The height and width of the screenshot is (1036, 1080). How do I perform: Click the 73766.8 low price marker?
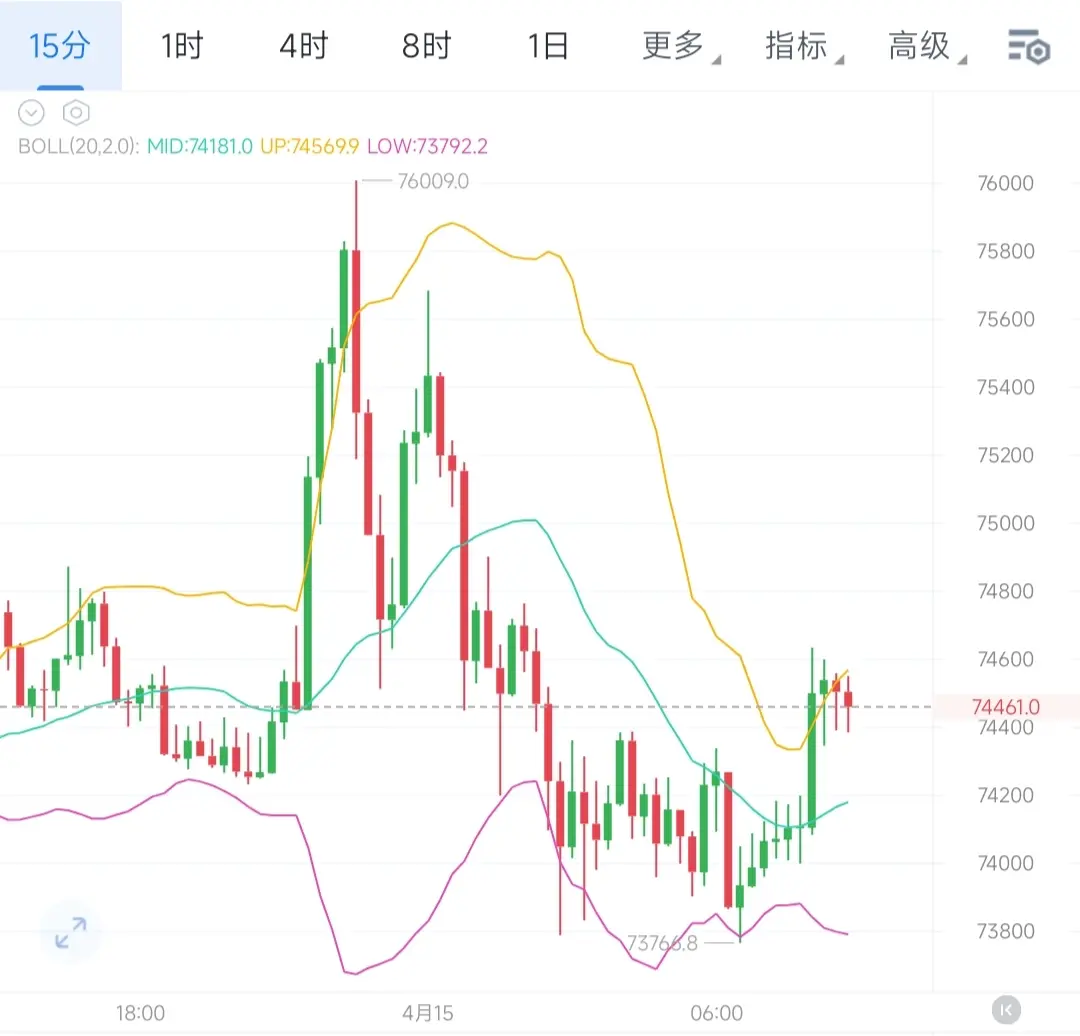tap(662, 943)
